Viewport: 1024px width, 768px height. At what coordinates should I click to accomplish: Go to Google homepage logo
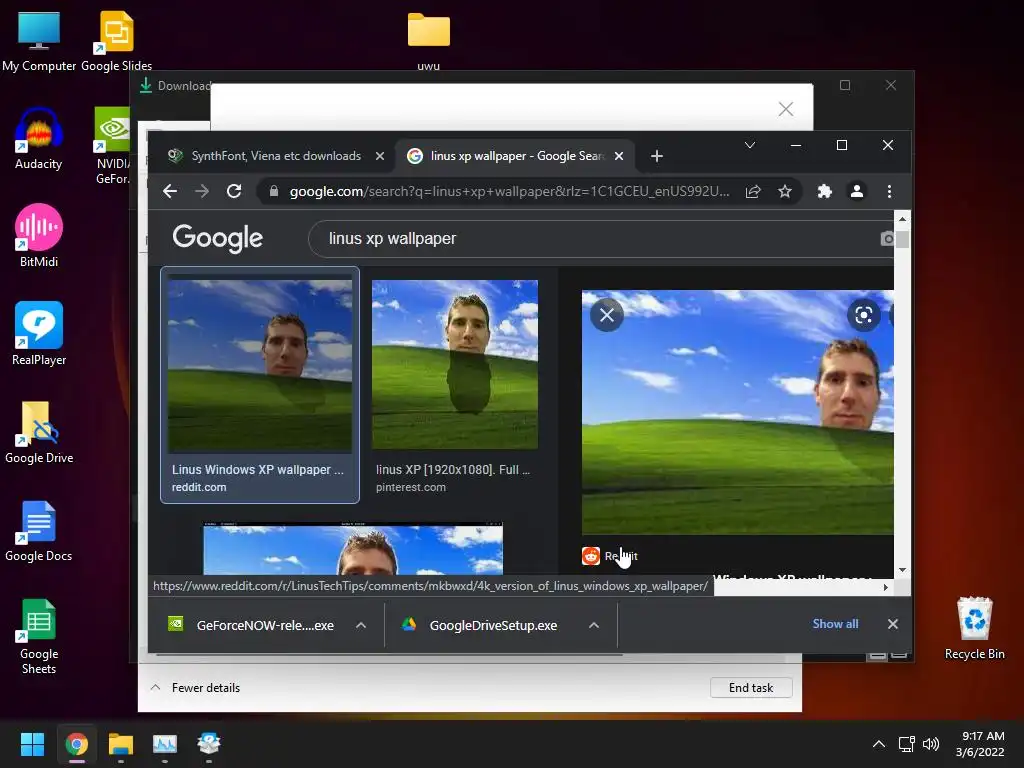[x=217, y=238]
